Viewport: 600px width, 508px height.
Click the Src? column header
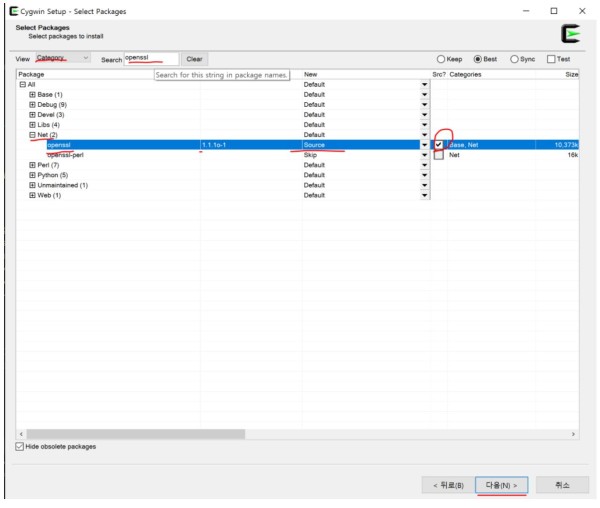point(439,74)
